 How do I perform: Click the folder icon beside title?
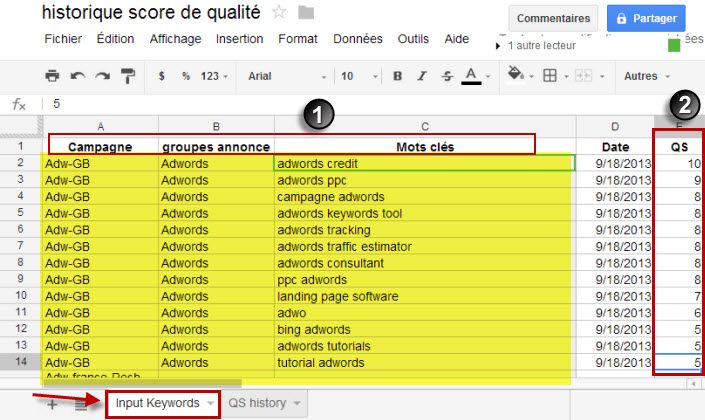306,13
